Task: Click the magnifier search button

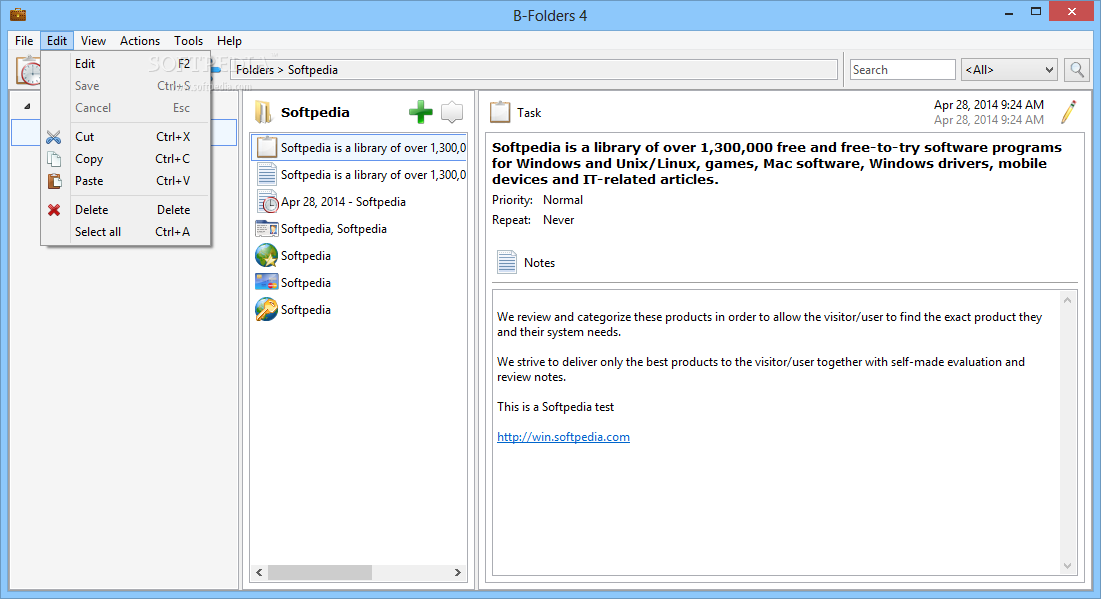Action: point(1076,70)
